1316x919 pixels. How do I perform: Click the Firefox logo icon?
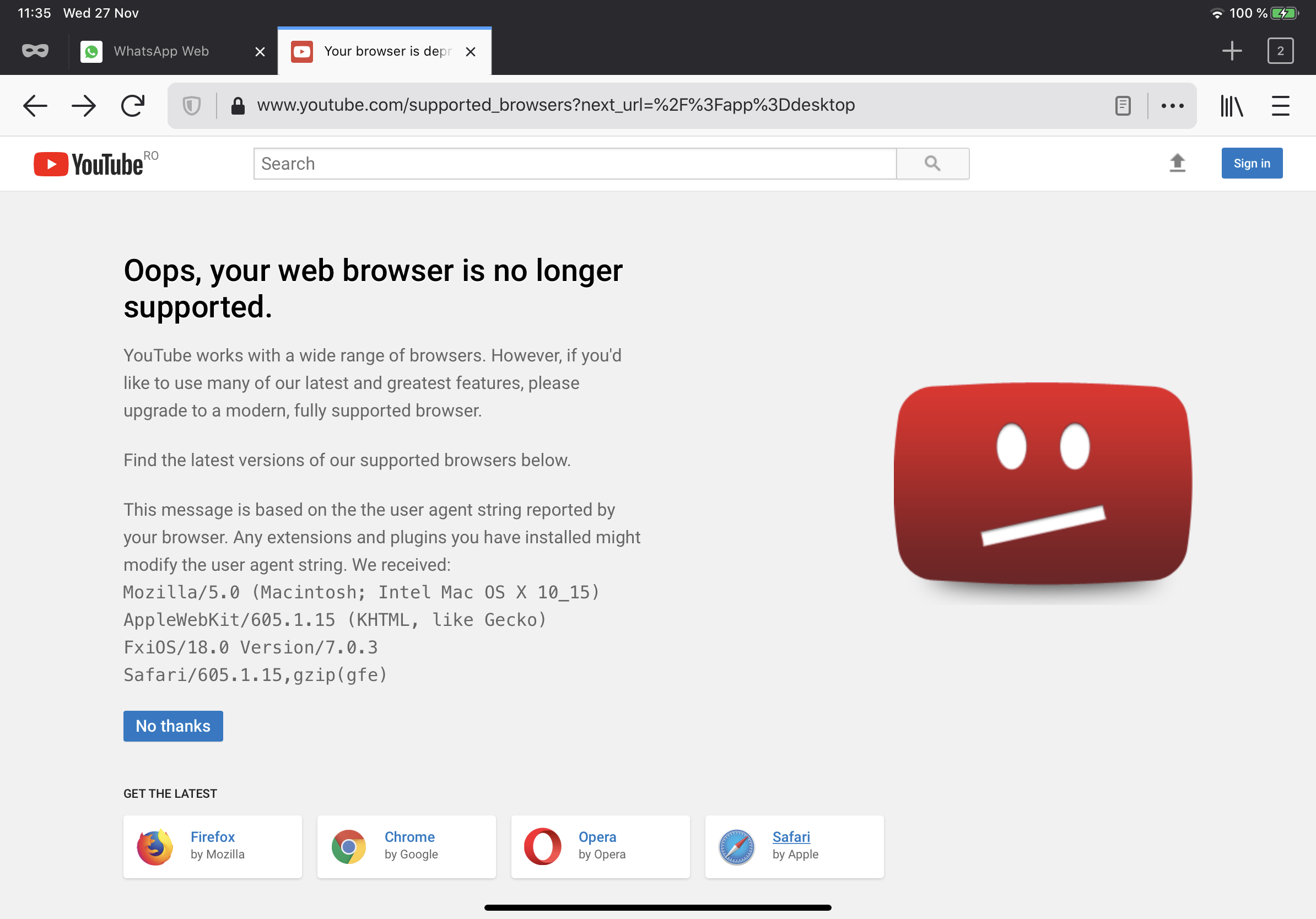coord(155,846)
